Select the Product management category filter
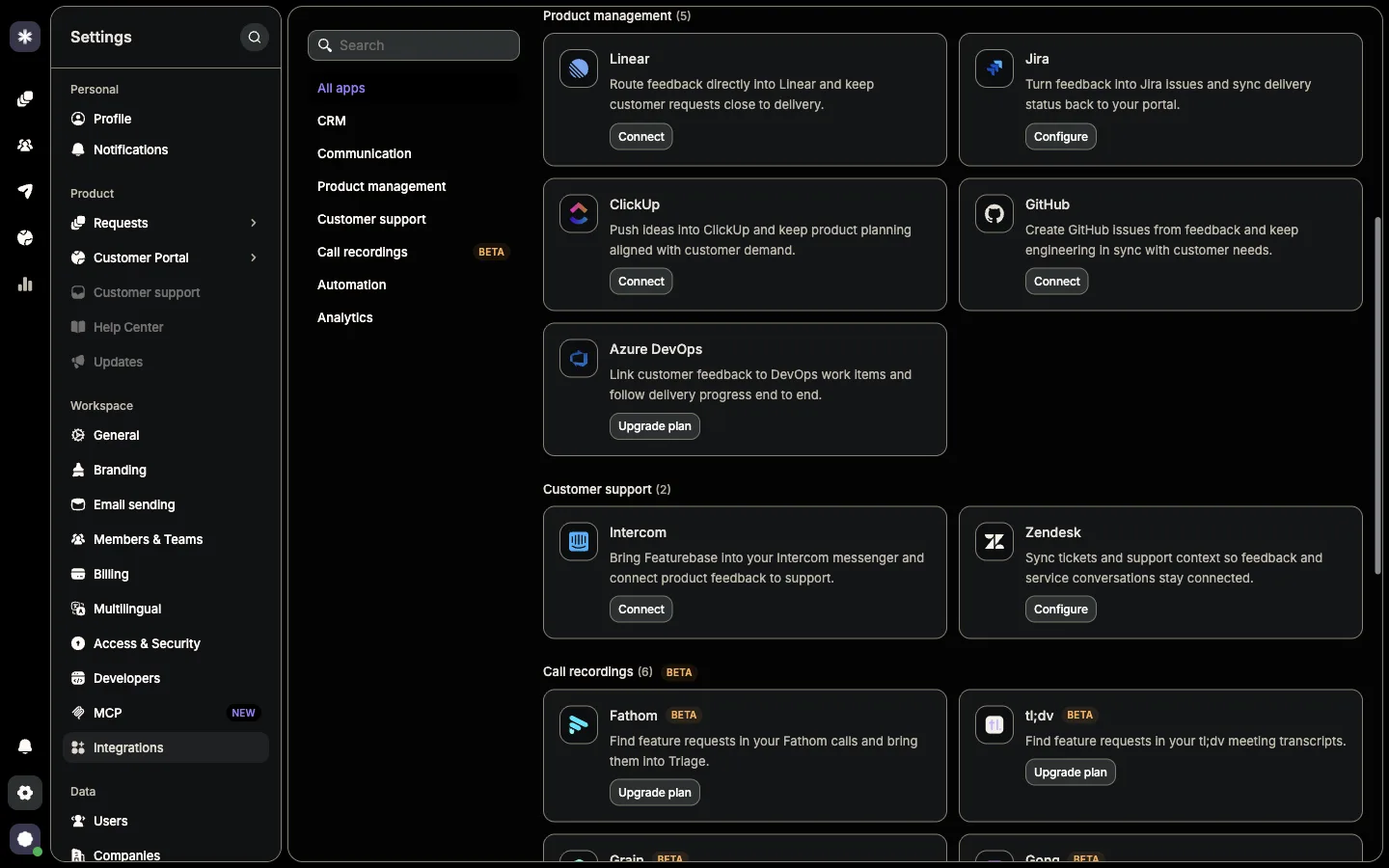This screenshot has height=868, width=1389. point(414,186)
